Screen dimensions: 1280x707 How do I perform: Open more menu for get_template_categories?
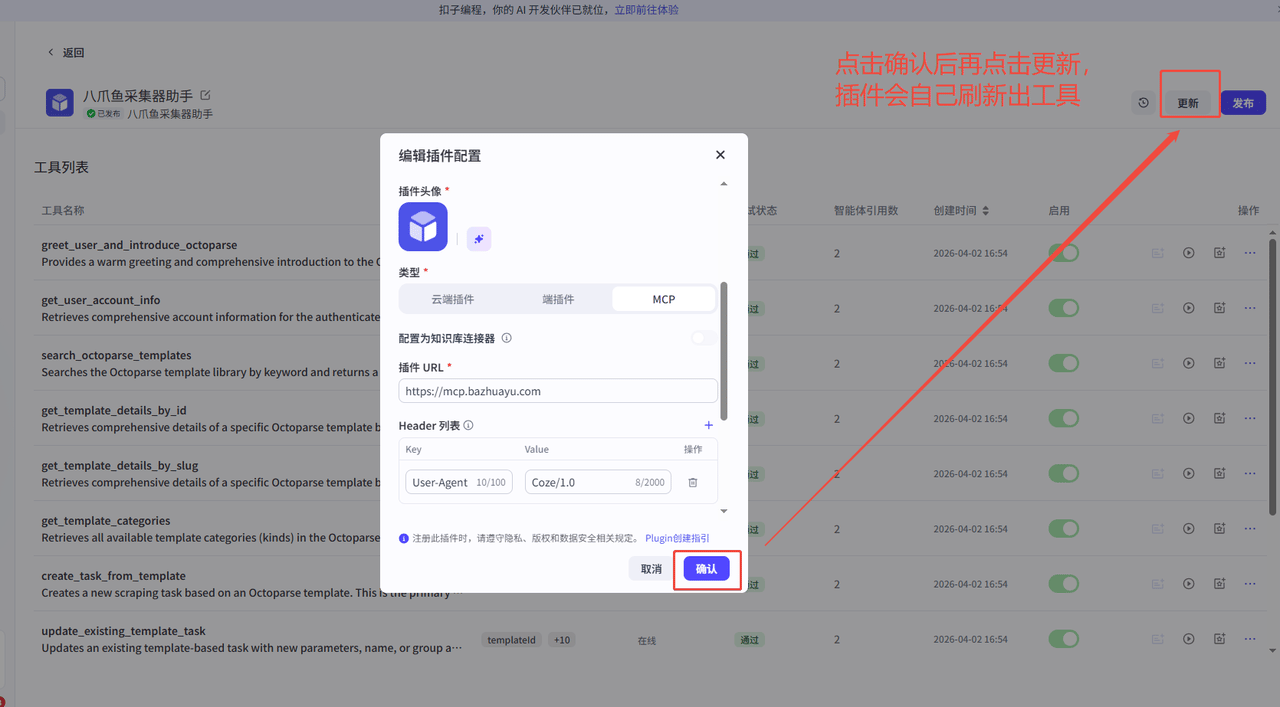[1250, 529]
